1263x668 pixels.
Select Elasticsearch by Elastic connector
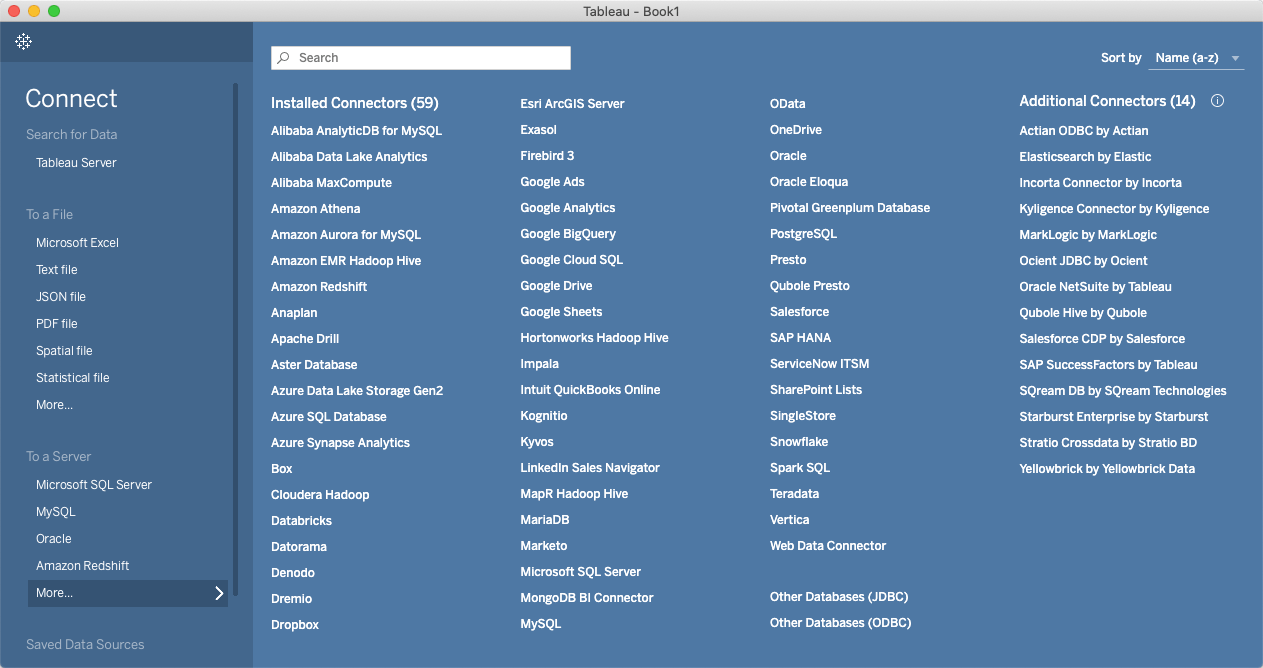pyautogui.click(x=1084, y=157)
